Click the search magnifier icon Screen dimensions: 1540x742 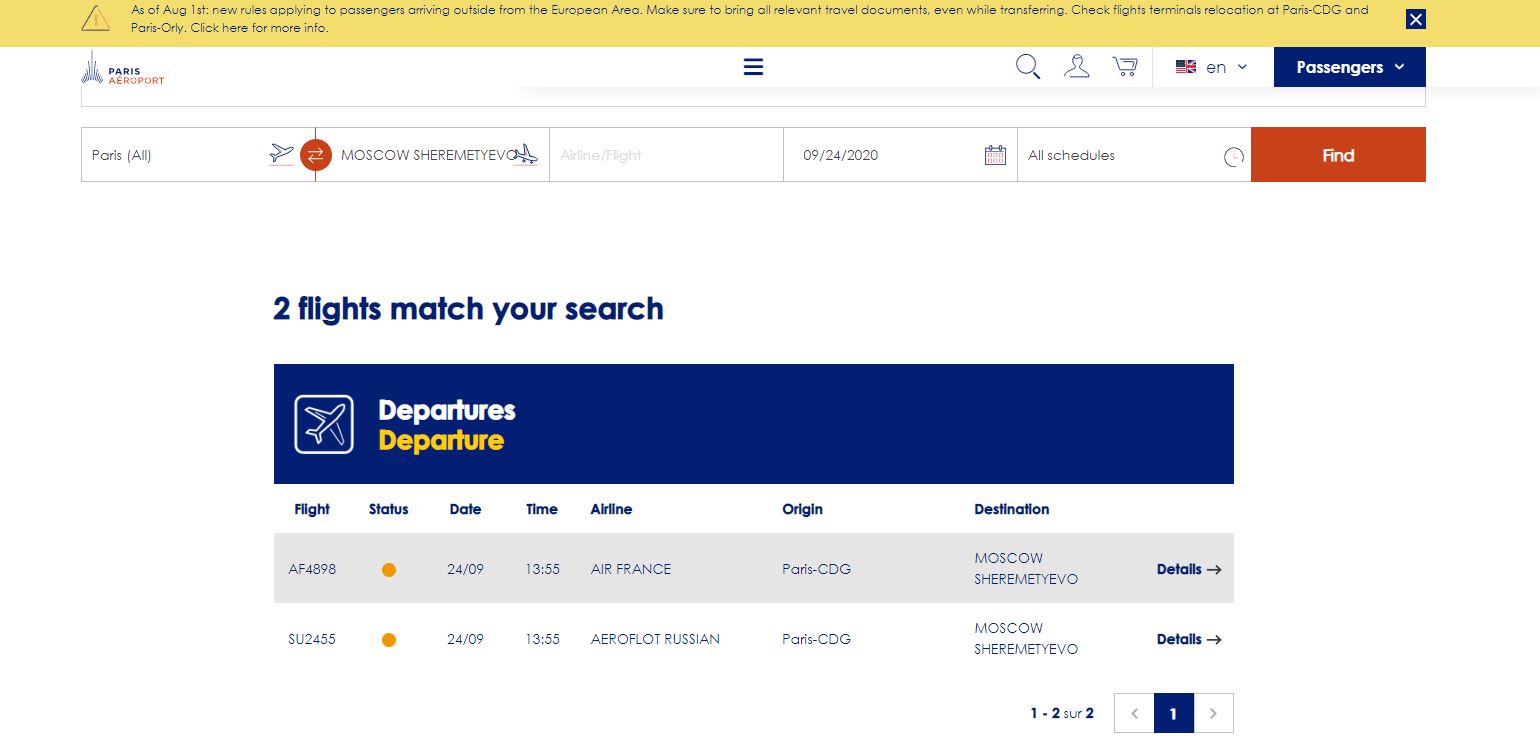(1028, 67)
